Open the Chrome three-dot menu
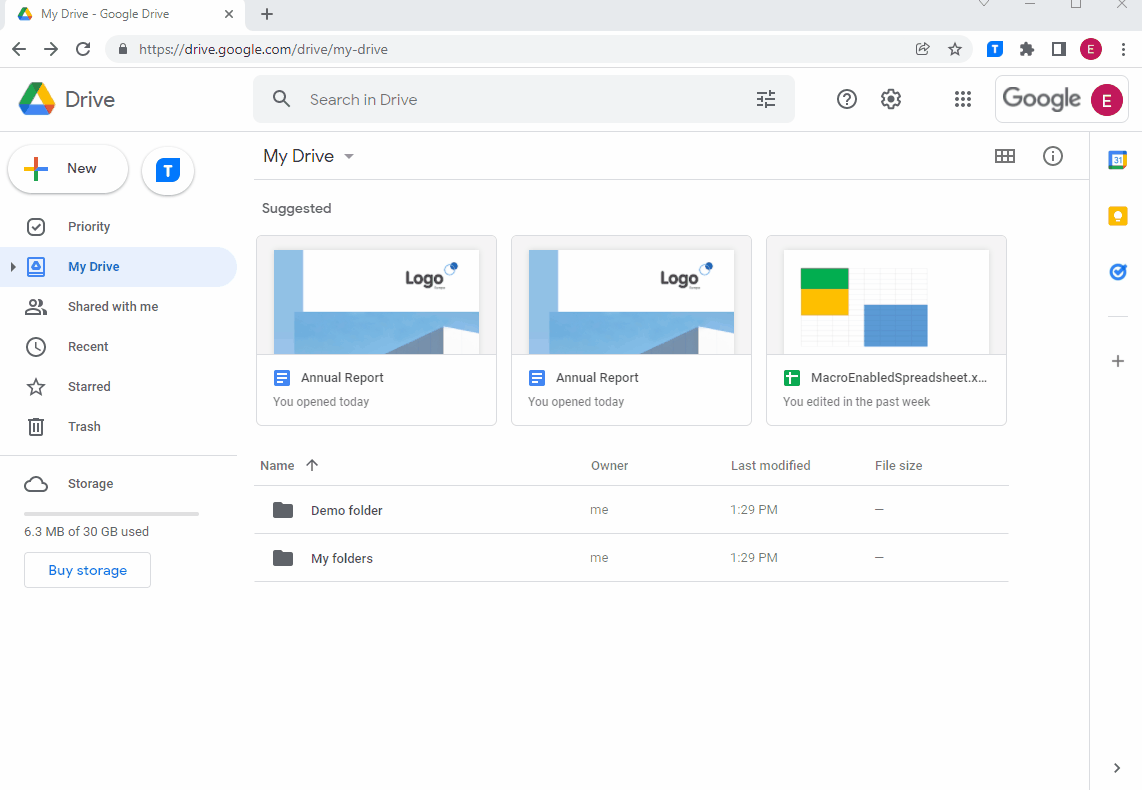 [1125, 48]
